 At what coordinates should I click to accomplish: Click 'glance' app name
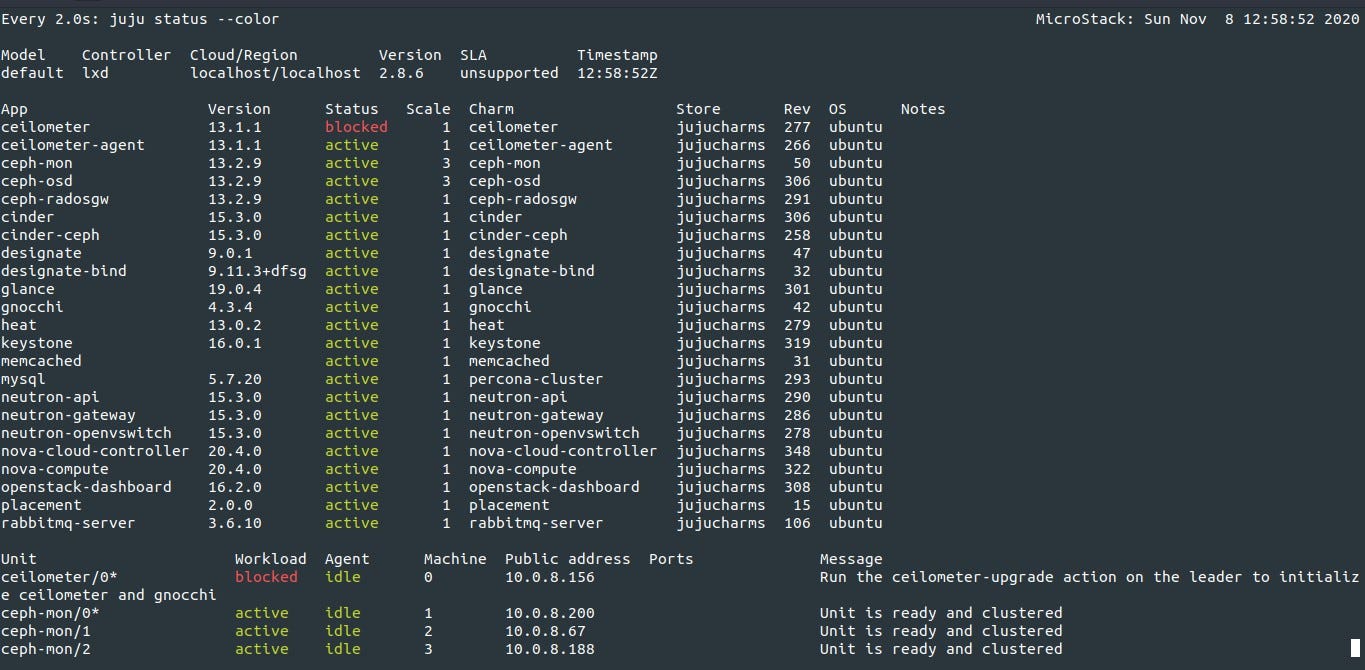[28, 289]
